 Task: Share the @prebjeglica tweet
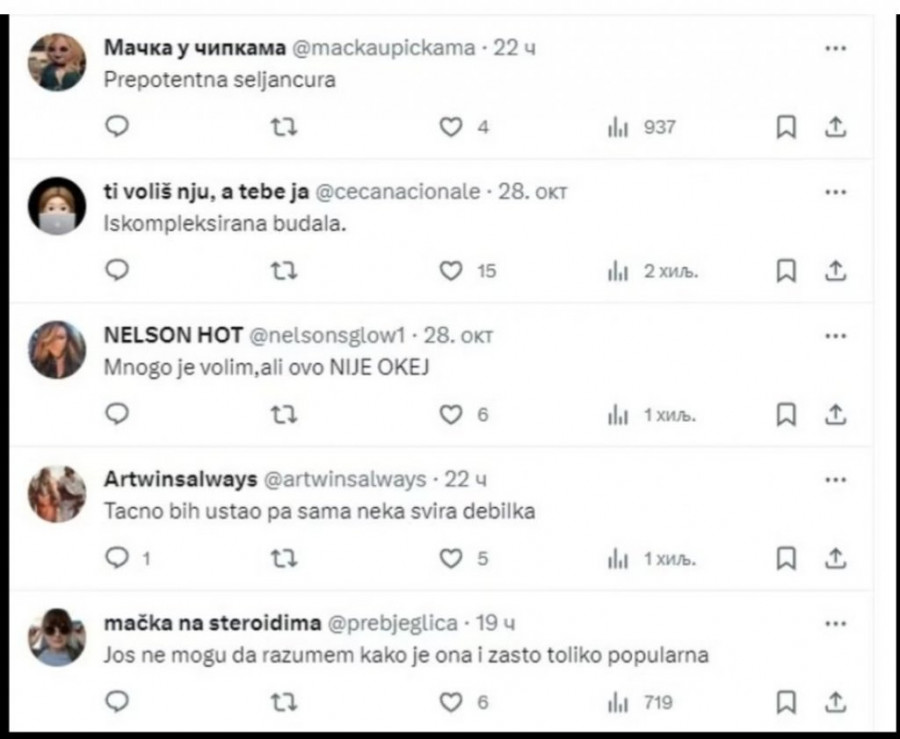(x=836, y=702)
